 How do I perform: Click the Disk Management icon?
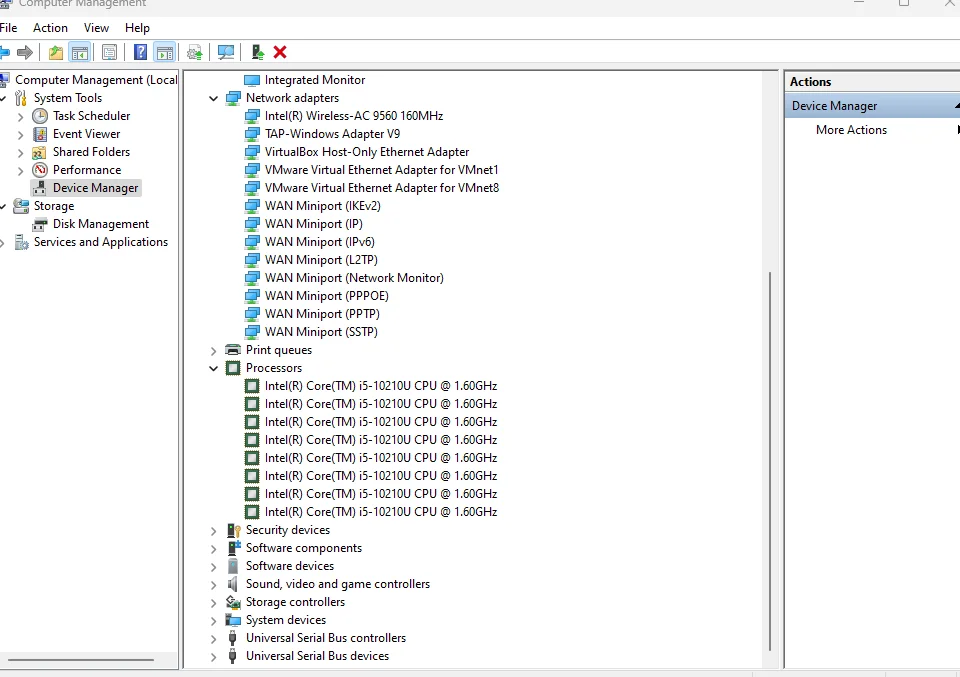click(x=40, y=224)
